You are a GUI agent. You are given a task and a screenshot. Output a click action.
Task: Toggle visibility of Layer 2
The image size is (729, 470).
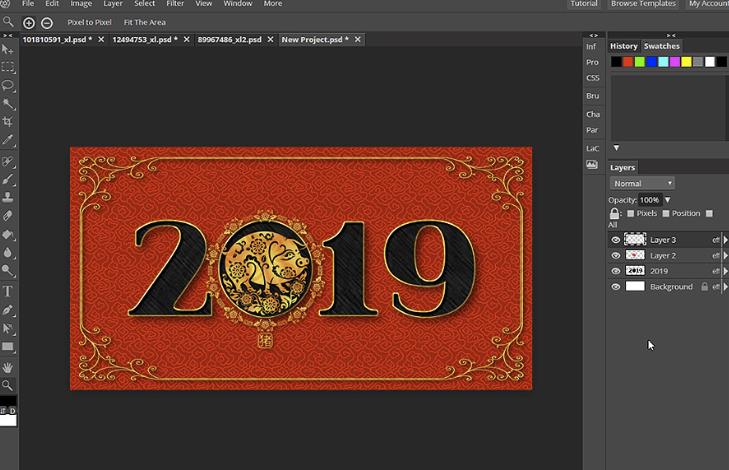pos(616,255)
